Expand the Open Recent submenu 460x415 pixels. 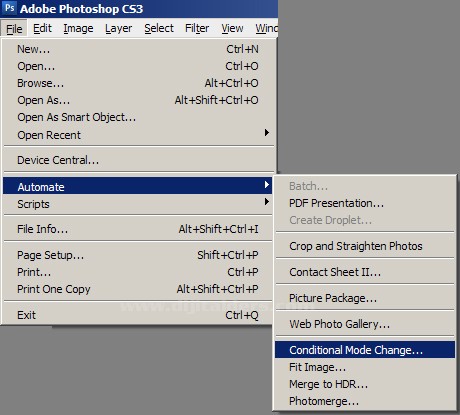tap(138, 135)
